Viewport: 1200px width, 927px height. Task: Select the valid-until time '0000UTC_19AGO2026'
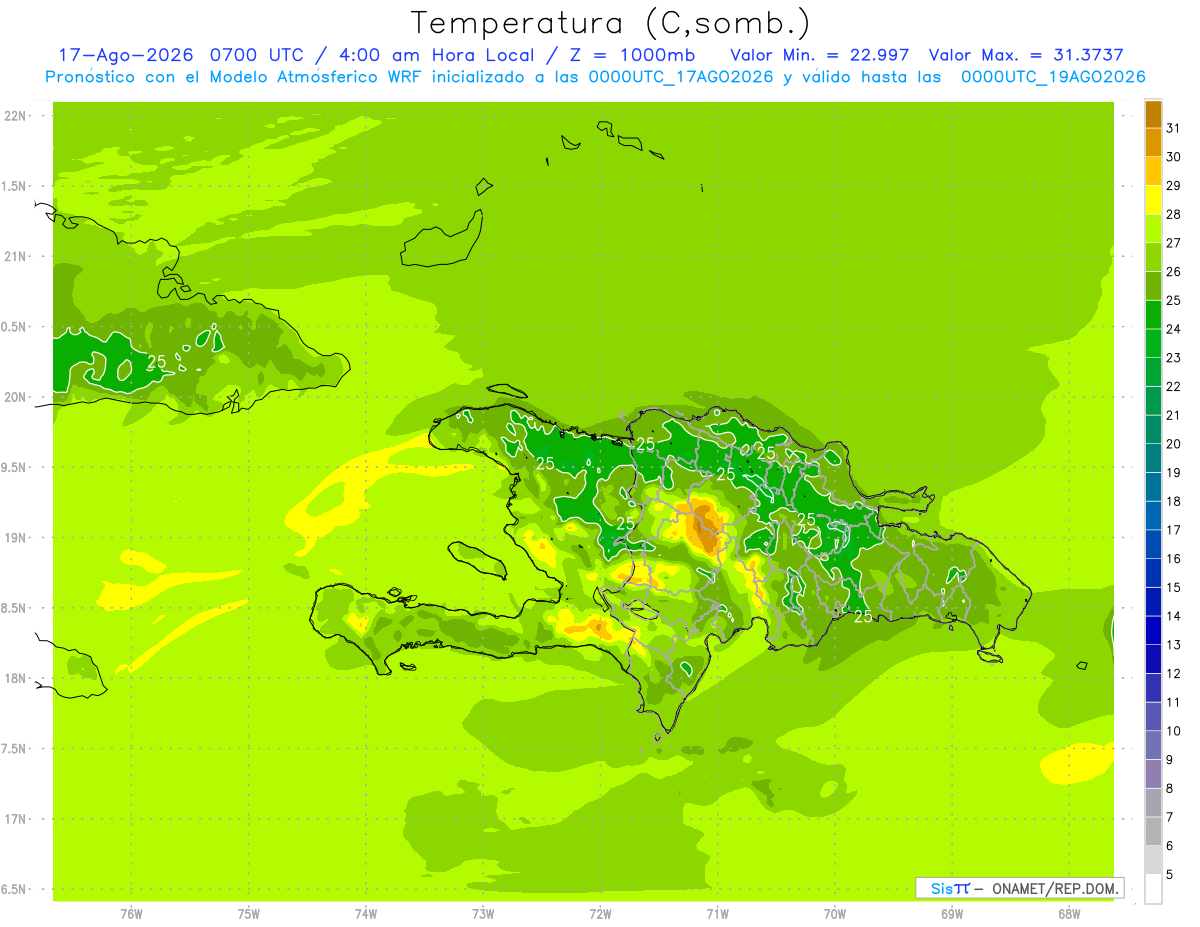[1053, 77]
